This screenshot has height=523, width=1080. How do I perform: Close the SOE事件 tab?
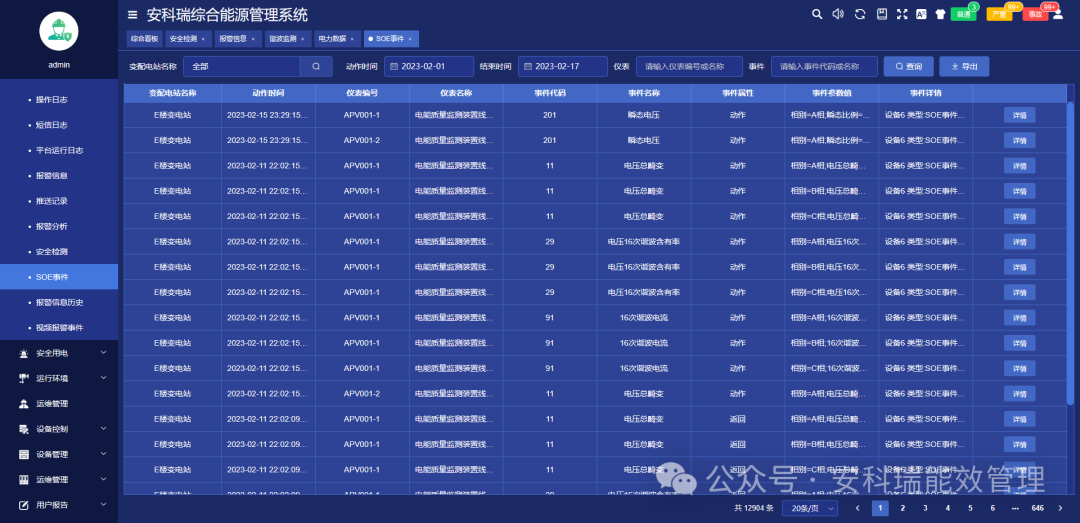(x=410, y=39)
